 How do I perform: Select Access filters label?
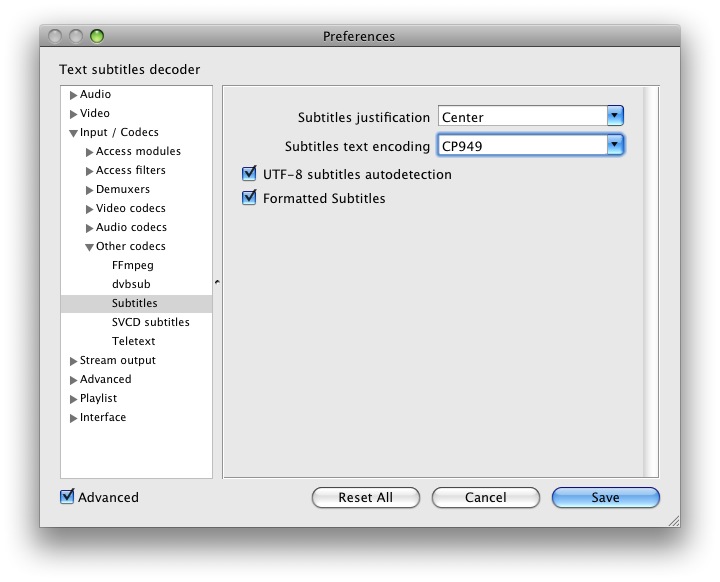click(130, 170)
